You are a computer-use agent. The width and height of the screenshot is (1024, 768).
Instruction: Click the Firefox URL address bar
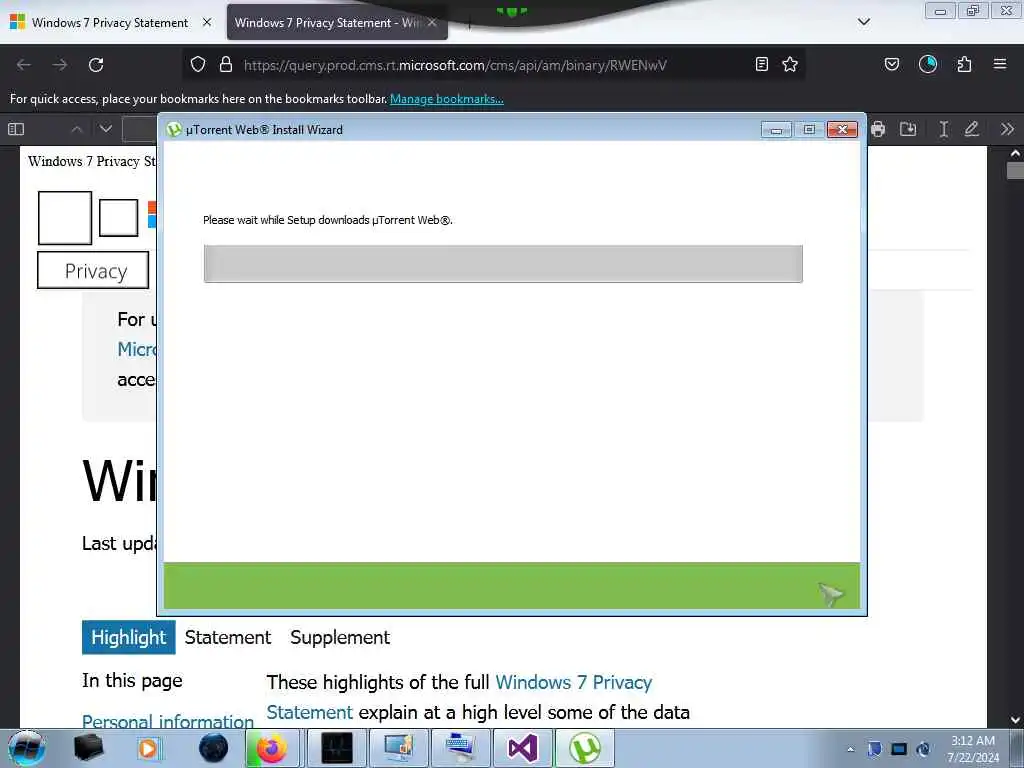pos(493,65)
